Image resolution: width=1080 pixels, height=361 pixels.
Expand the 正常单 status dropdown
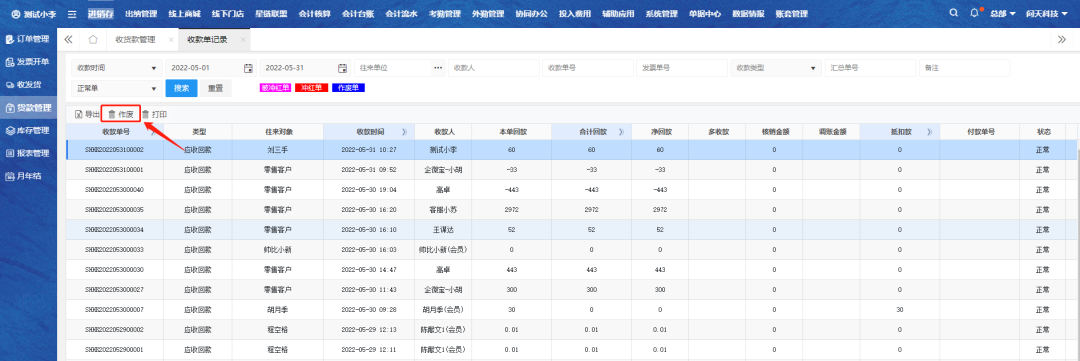117,88
